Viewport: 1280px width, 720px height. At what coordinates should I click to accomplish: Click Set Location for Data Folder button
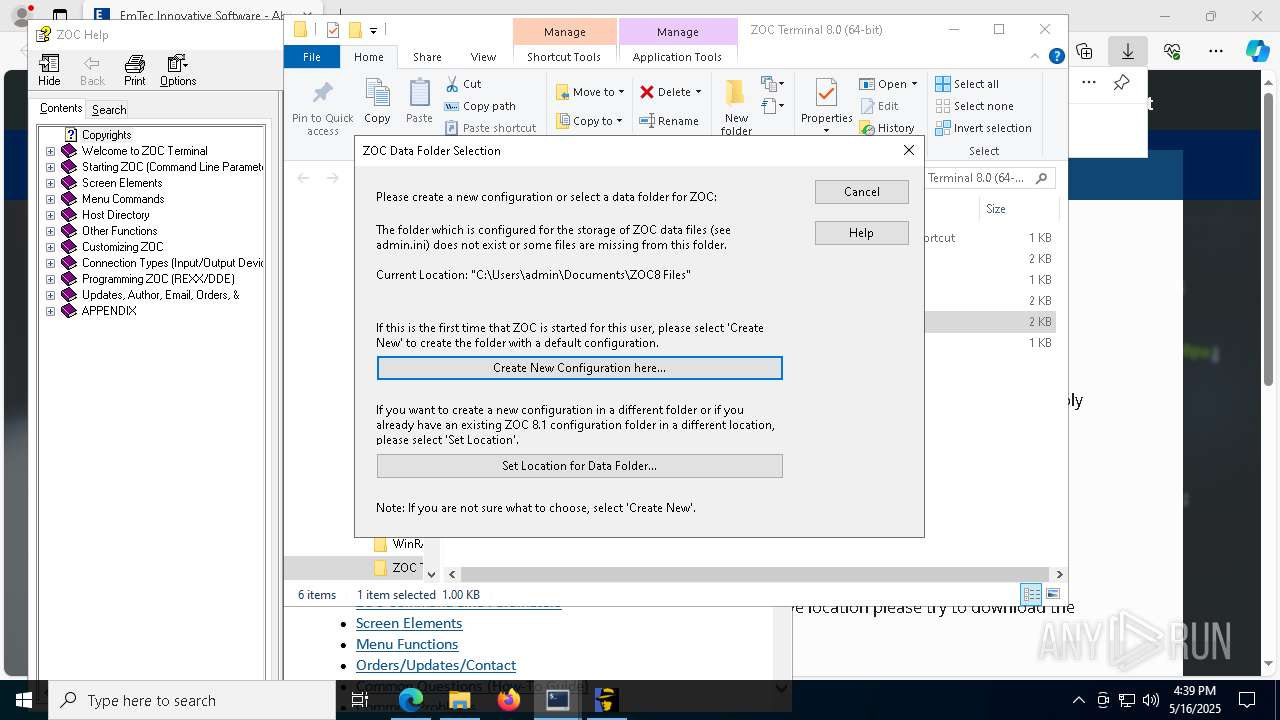[580, 466]
